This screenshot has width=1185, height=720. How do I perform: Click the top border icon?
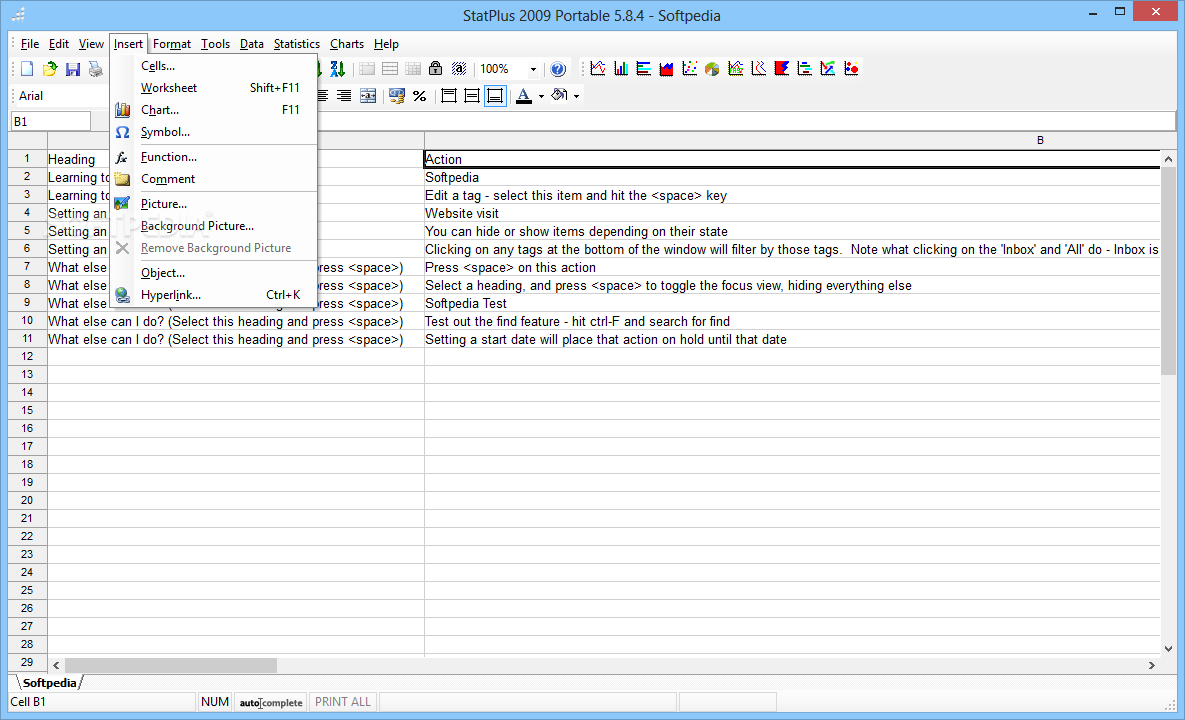449,96
